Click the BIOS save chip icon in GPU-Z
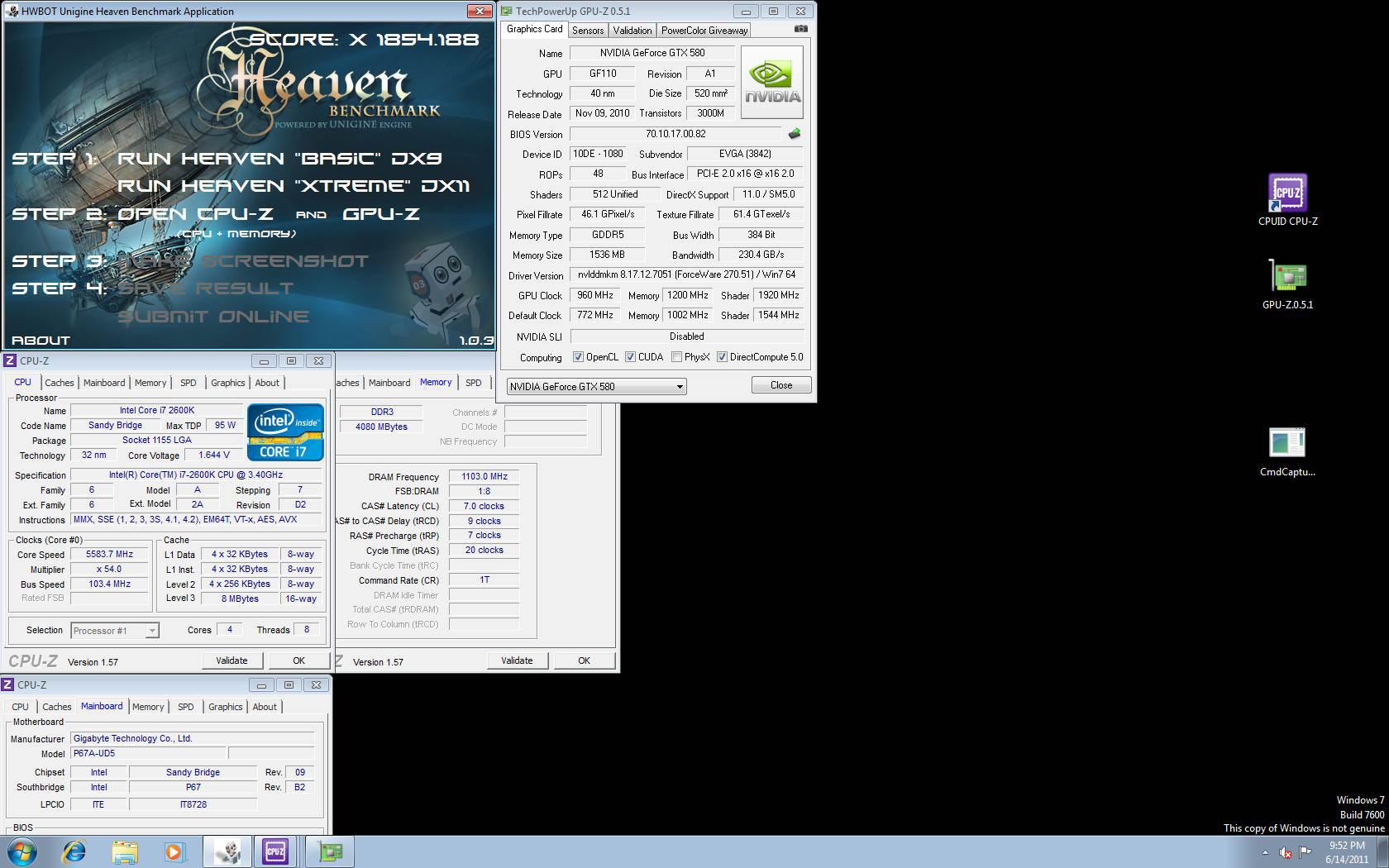Screen dimensions: 1389x868 point(795,133)
